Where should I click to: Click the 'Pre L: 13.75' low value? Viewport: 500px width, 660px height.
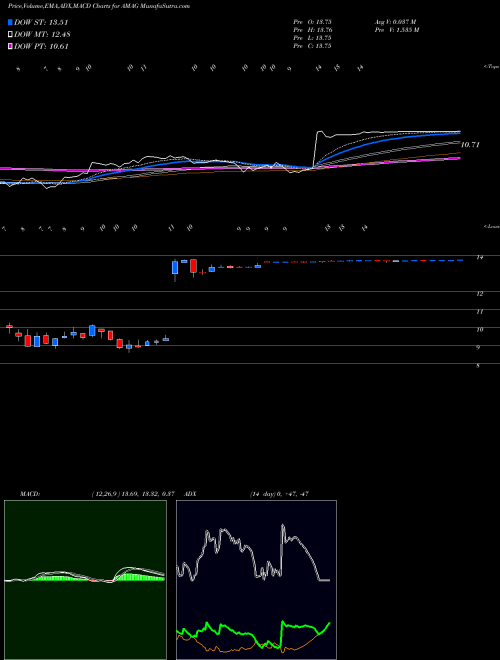point(312,38)
